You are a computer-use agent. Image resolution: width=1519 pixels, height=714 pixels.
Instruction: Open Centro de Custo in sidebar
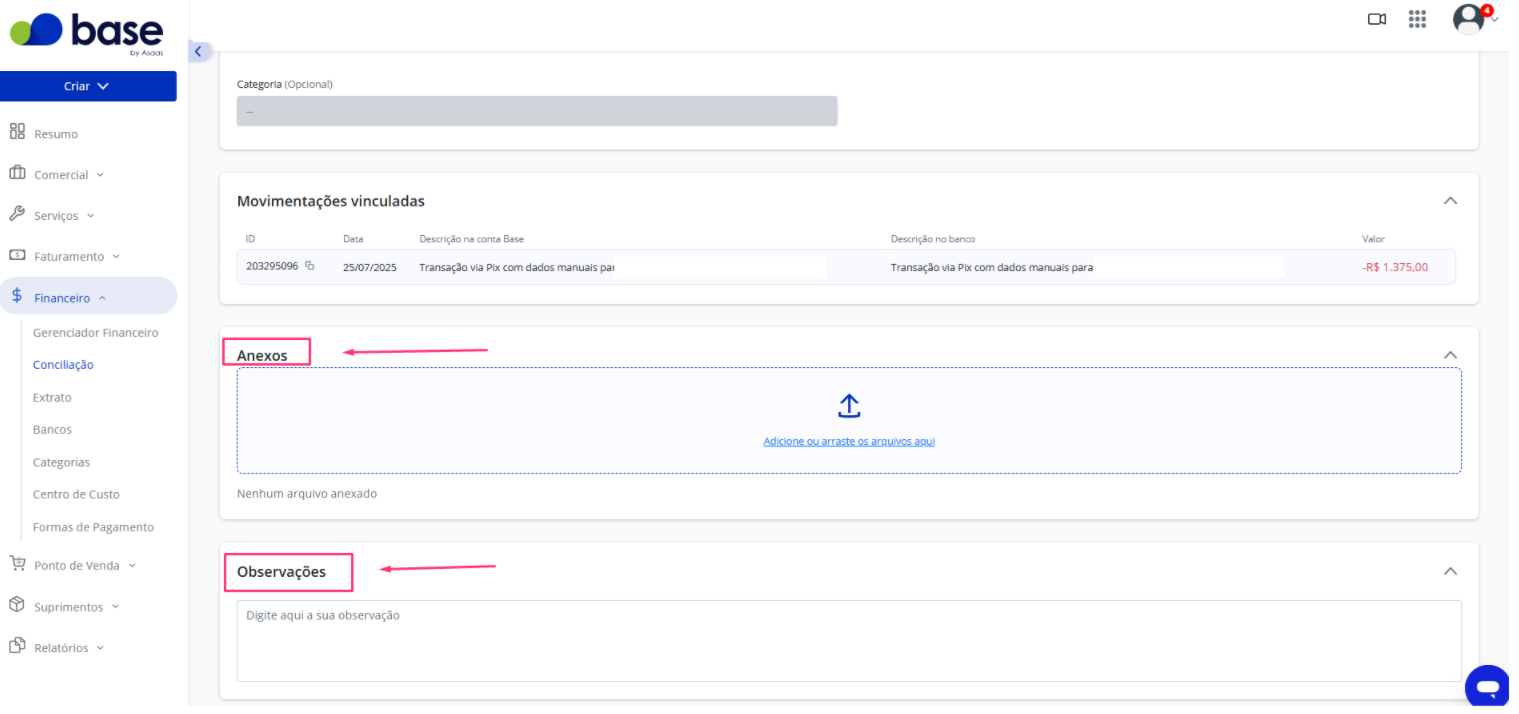tap(76, 494)
